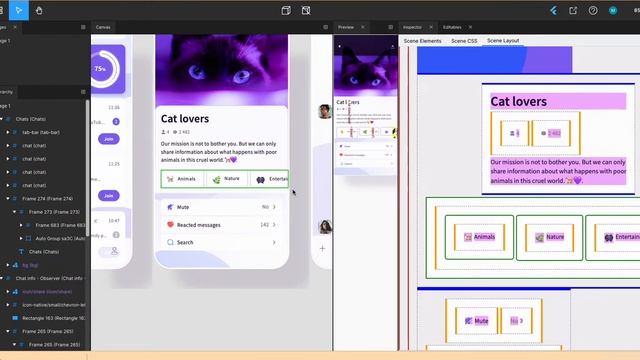Screen dimensions: 640x360
Task: Switch to the Canvas tab
Action: [103, 27]
